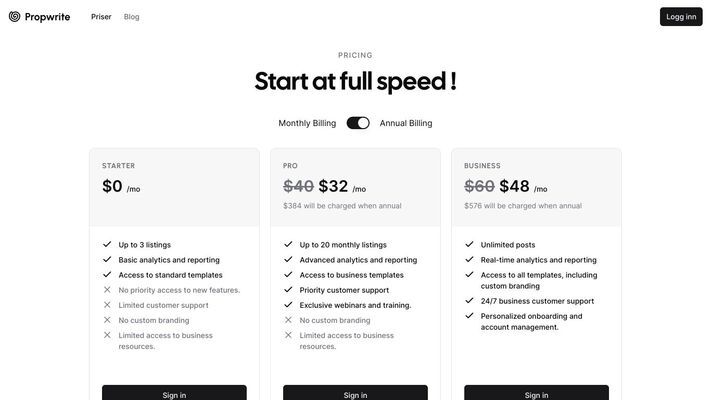The width and height of the screenshot is (711, 400).
Task: Click Sign in under Starter plan
Action: [174, 393]
